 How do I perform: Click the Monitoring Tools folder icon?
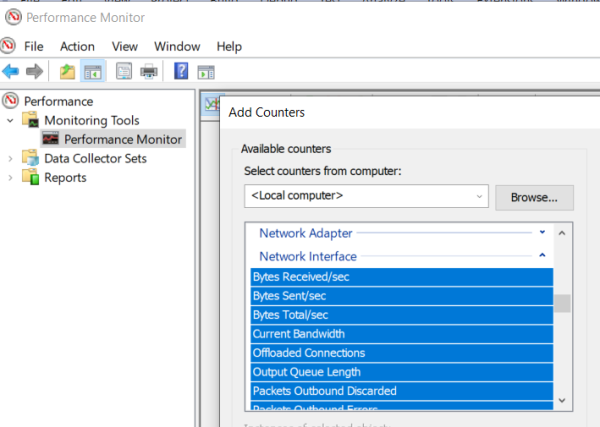pos(30,119)
